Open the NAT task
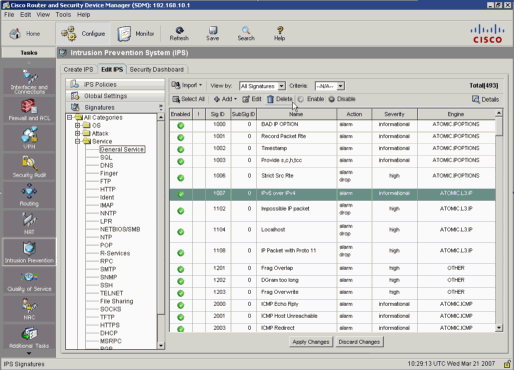 [x=29, y=223]
